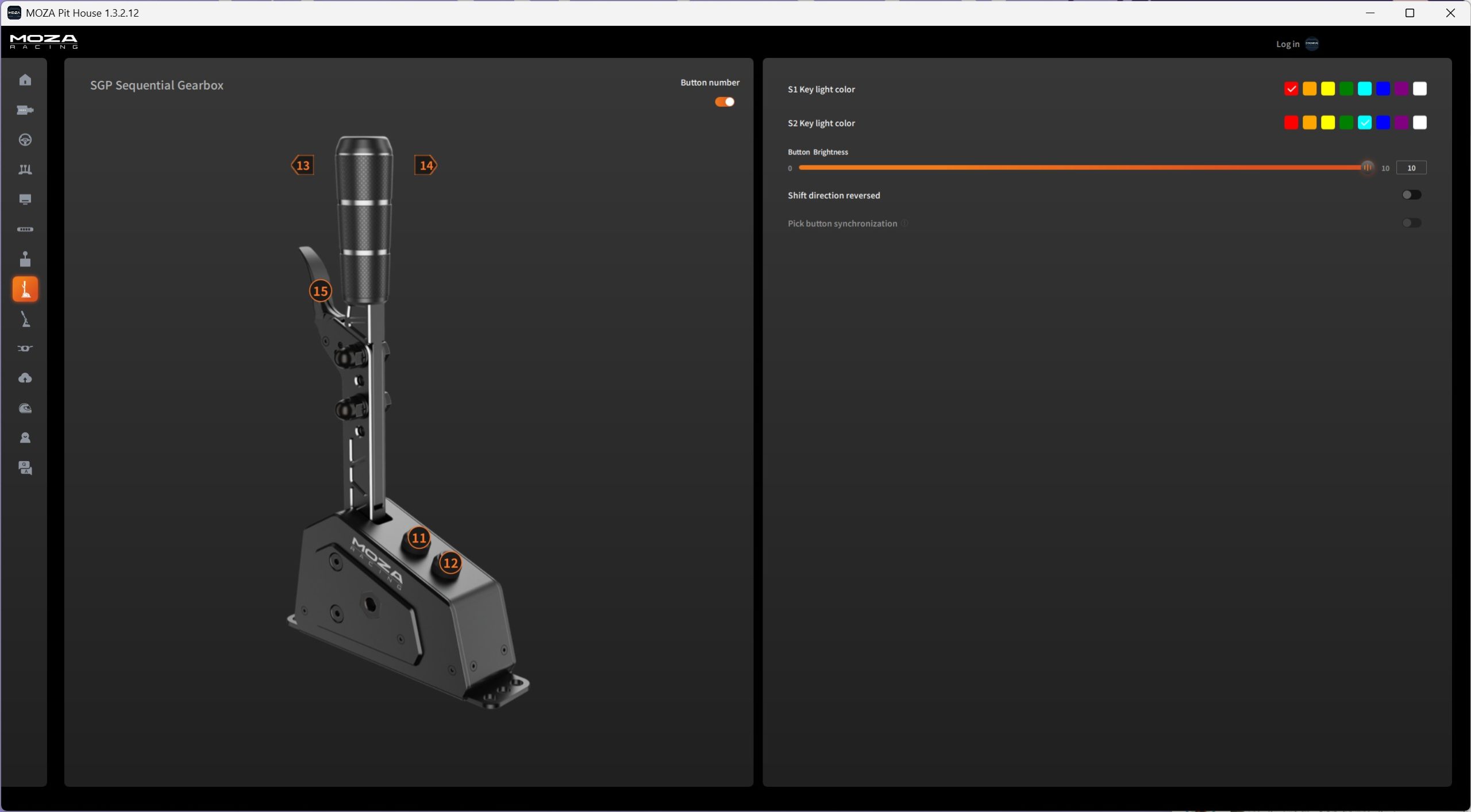Click the info icon beside Pick button synchronization

[x=904, y=223]
